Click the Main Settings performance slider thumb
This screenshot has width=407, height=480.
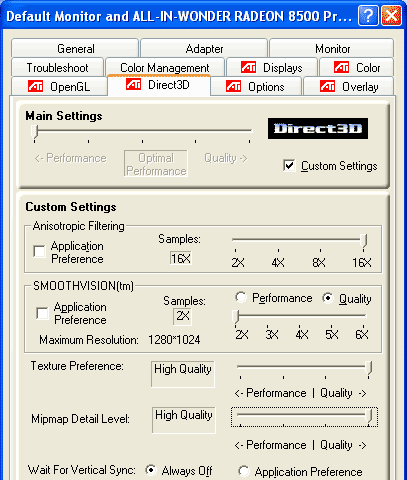click(x=35, y=132)
